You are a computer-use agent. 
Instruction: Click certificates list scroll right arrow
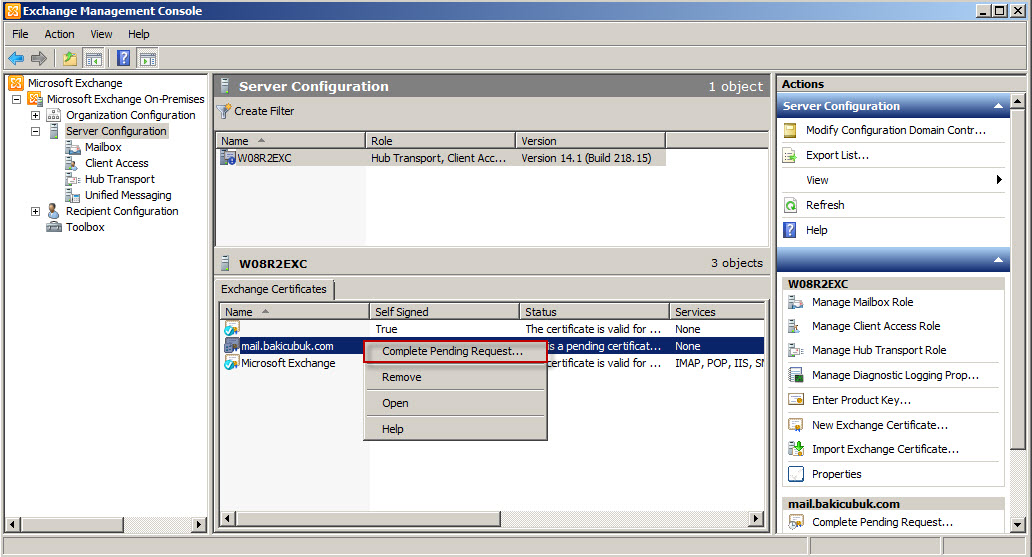(x=757, y=519)
